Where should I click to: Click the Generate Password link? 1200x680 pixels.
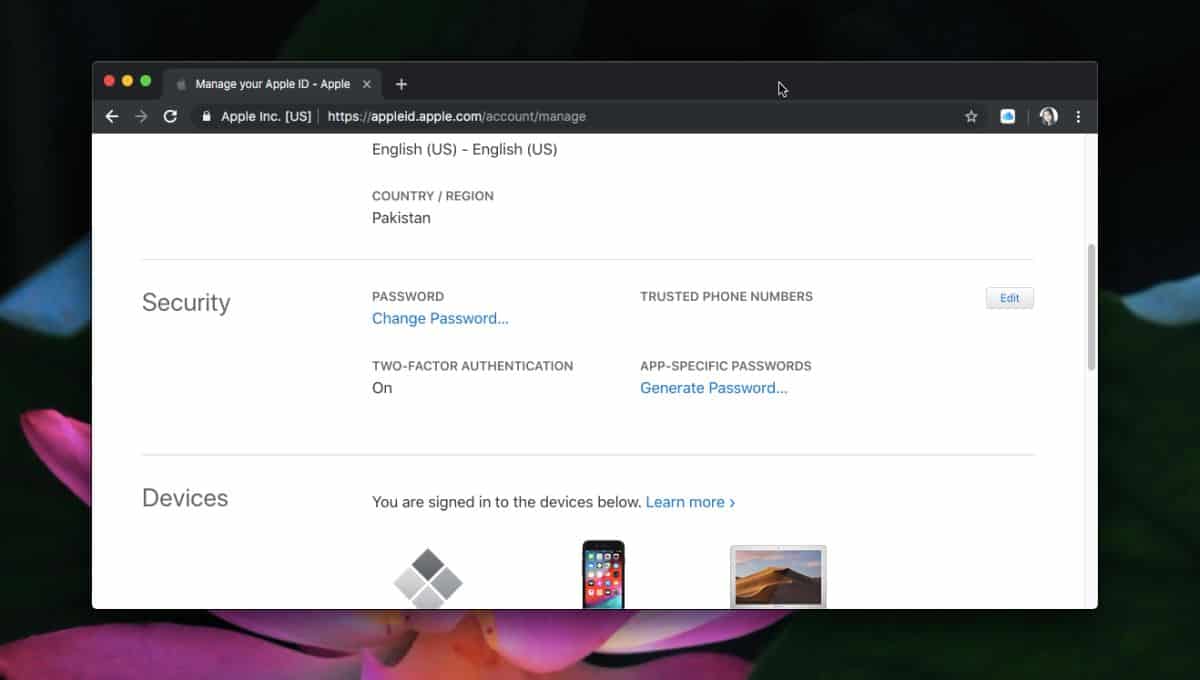pyautogui.click(x=714, y=388)
